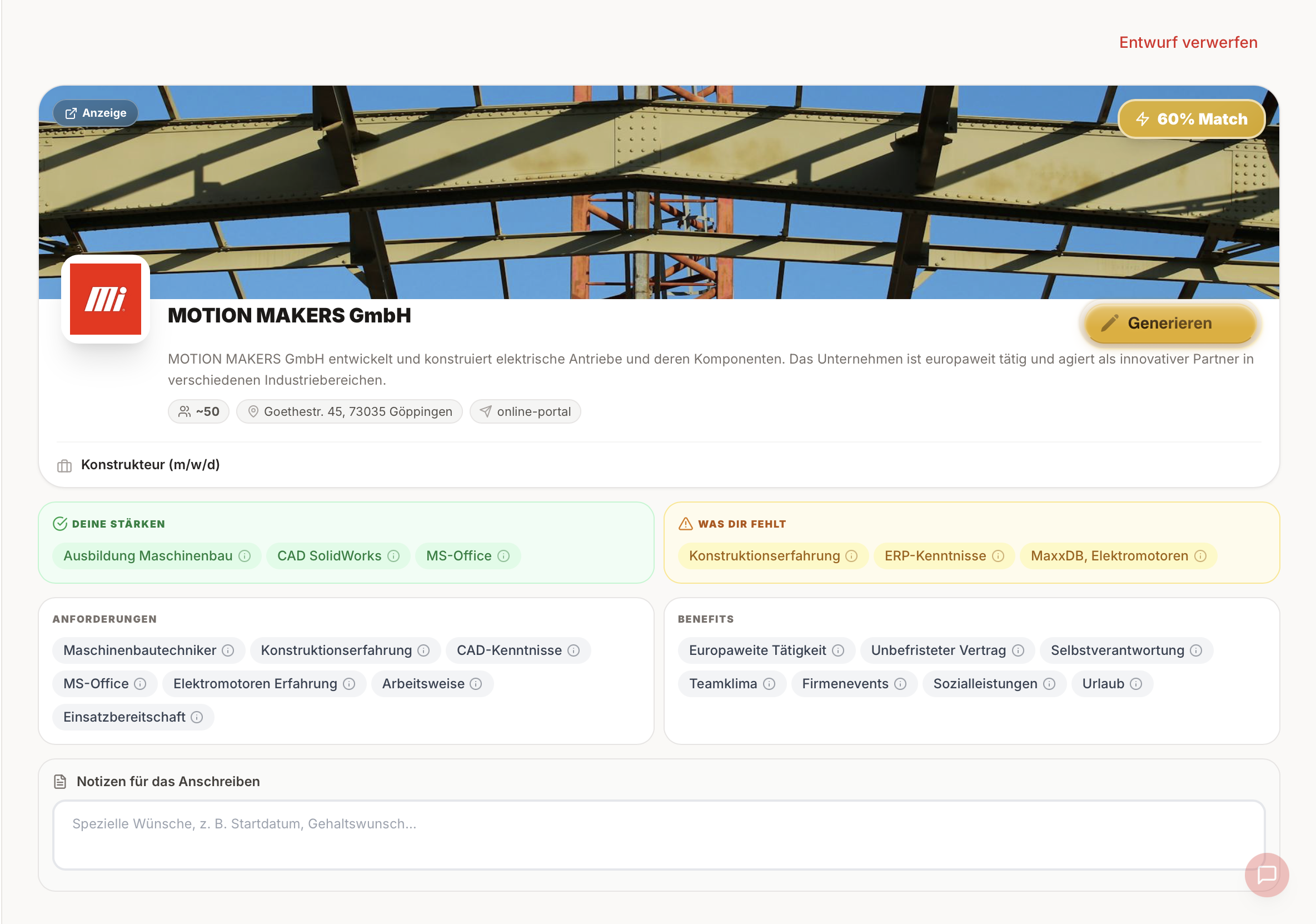The width and height of the screenshot is (1316, 924).
Task: Click the Einsatzbereitschaft tag text
Action: point(124,717)
